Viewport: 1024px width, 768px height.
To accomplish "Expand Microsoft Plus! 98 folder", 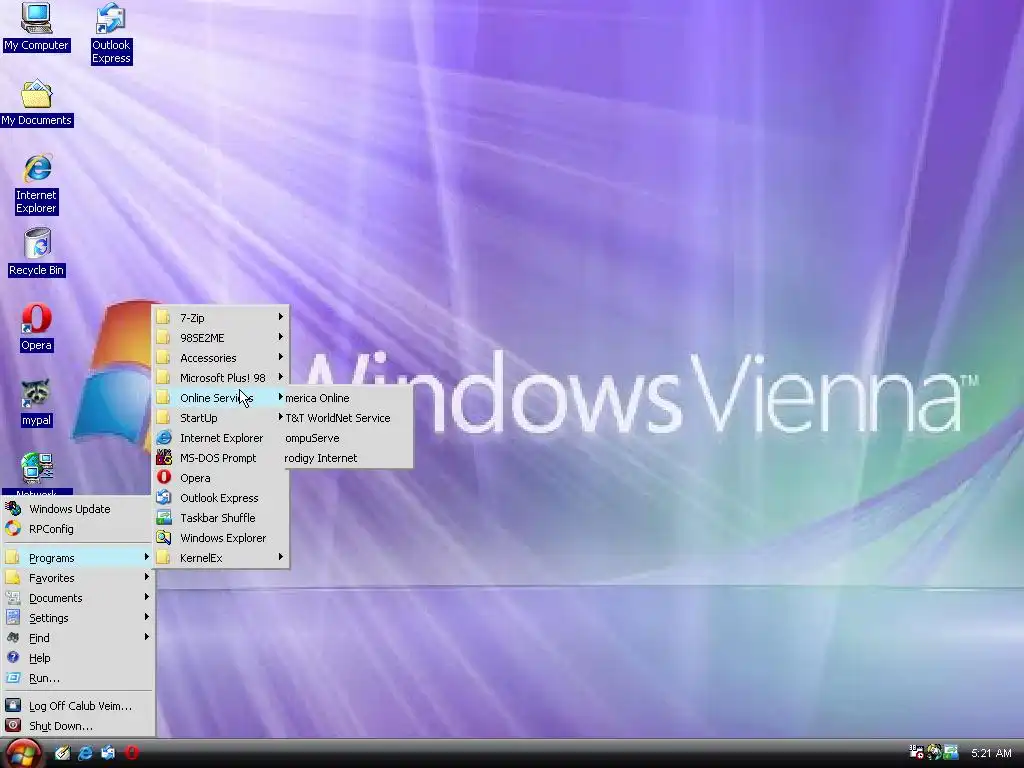I will coord(221,378).
